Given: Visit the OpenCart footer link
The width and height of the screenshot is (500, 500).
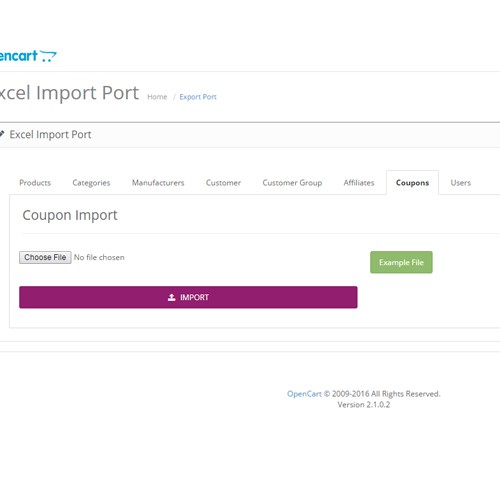Looking at the screenshot, I should pyautogui.click(x=304, y=394).
